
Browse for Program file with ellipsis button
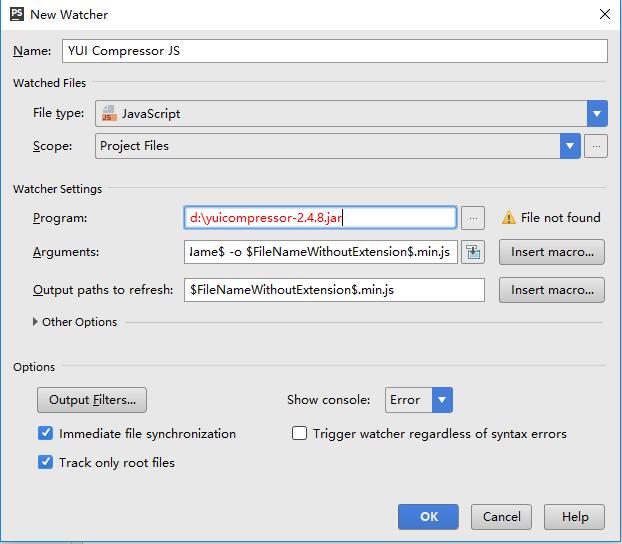(x=473, y=218)
